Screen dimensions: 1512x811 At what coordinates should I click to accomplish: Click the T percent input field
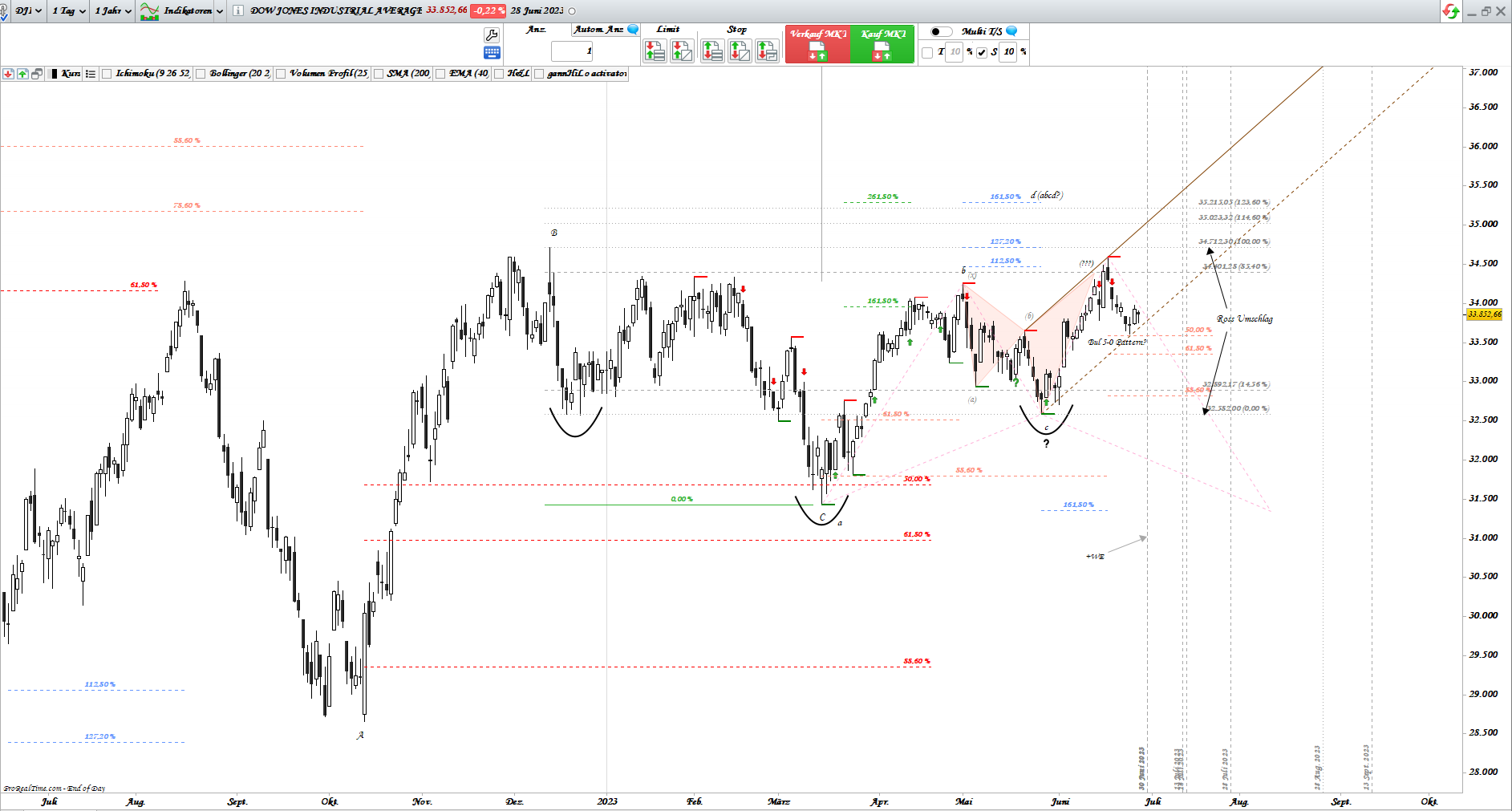coord(955,52)
